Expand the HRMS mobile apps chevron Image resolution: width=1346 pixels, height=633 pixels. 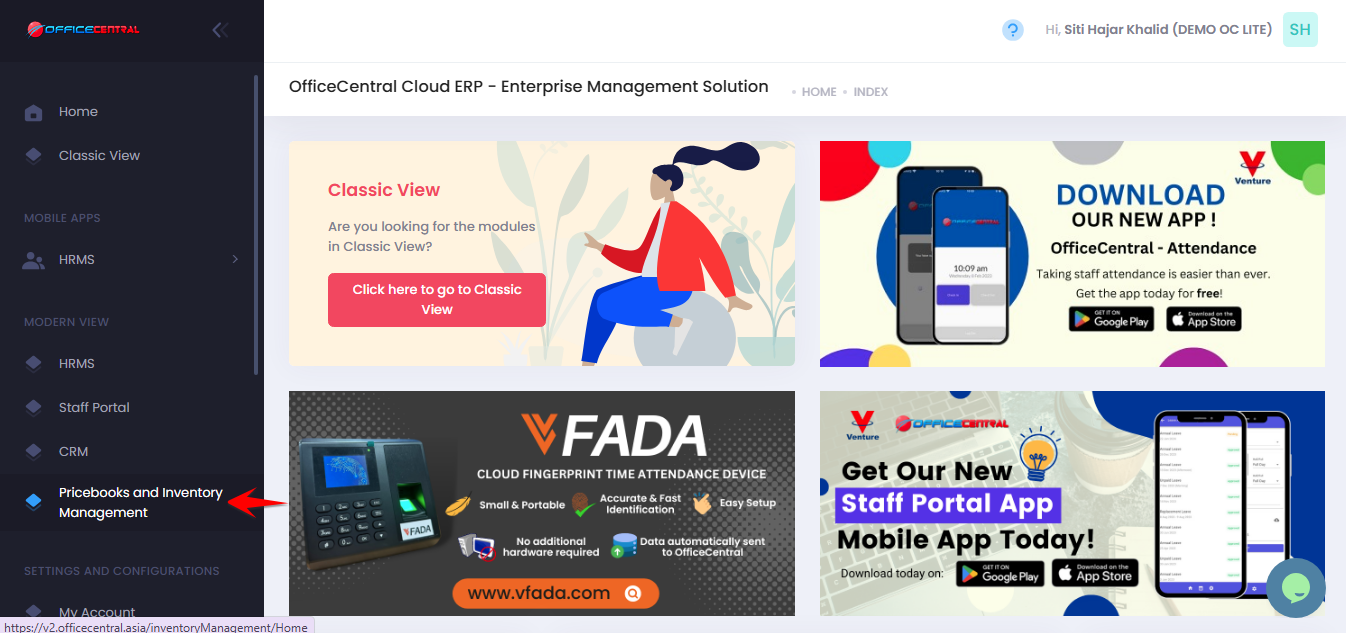(235, 259)
